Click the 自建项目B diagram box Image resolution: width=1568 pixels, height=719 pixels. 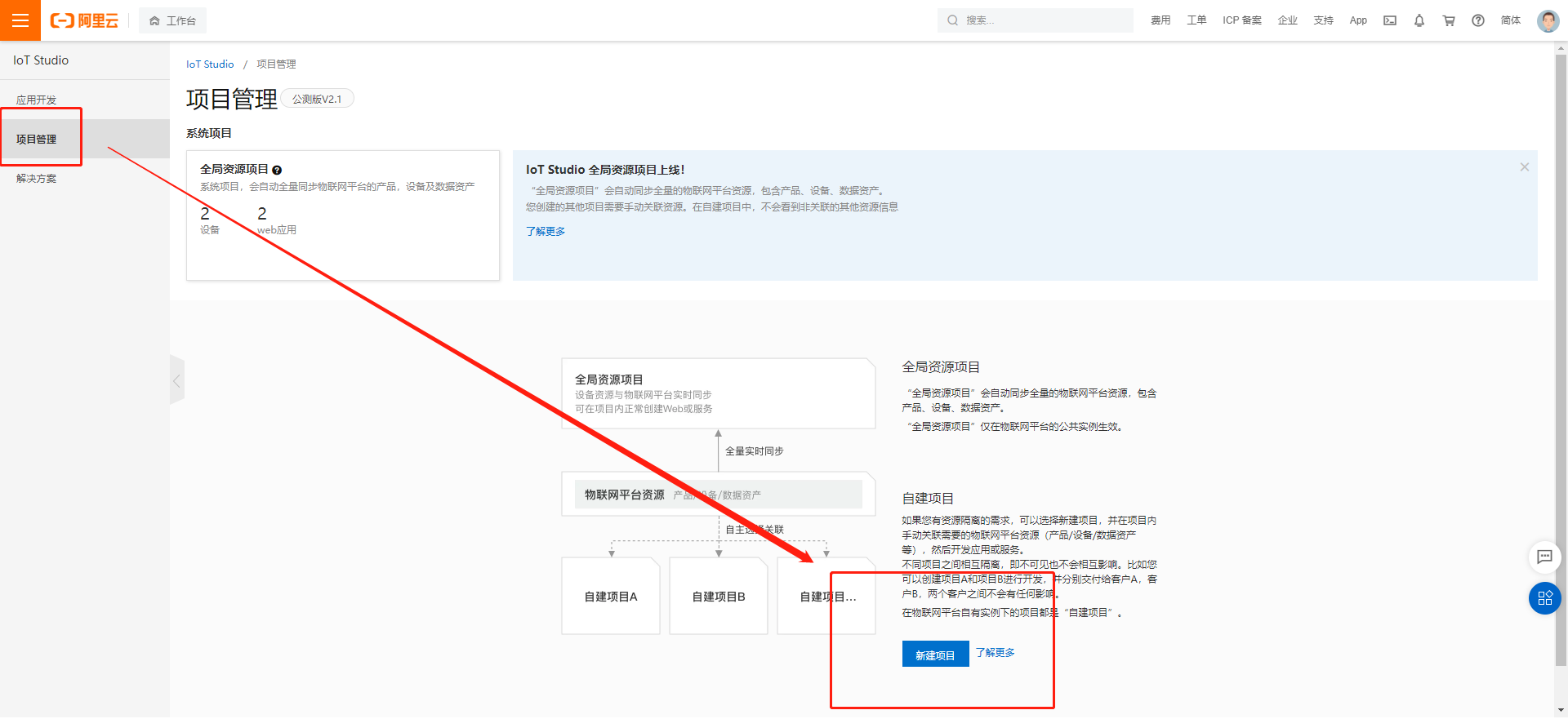[719, 596]
